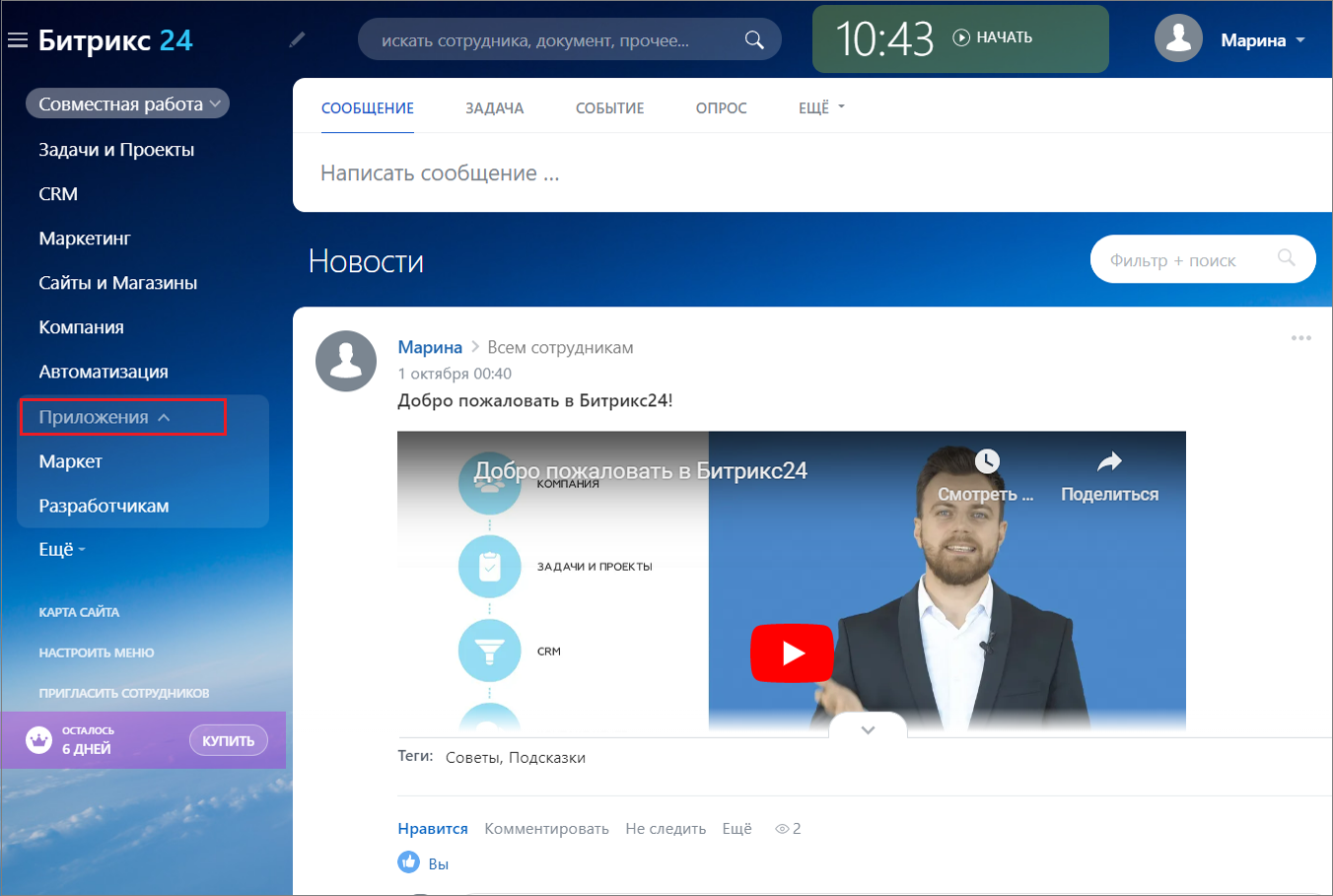Click the Не следить link
The image size is (1333, 896).
click(x=666, y=829)
